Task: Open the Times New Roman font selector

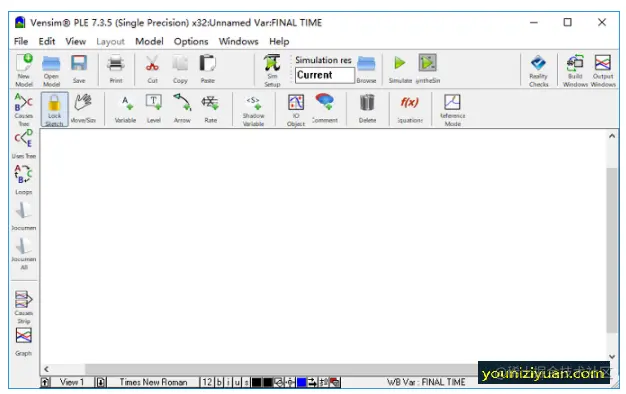Action: pos(153,382)
